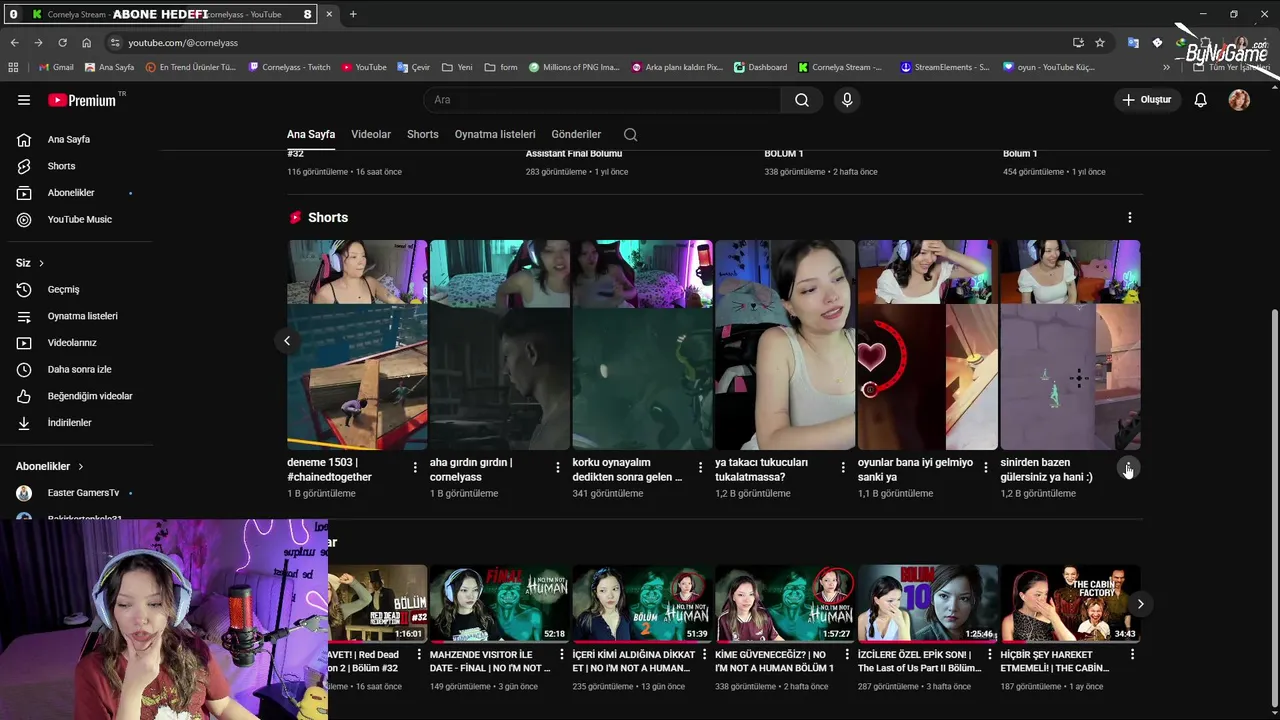The height and width of the screenshot is (720, 1280).
Task: Expand the Siz section chevron
Action: pos(41,263)
